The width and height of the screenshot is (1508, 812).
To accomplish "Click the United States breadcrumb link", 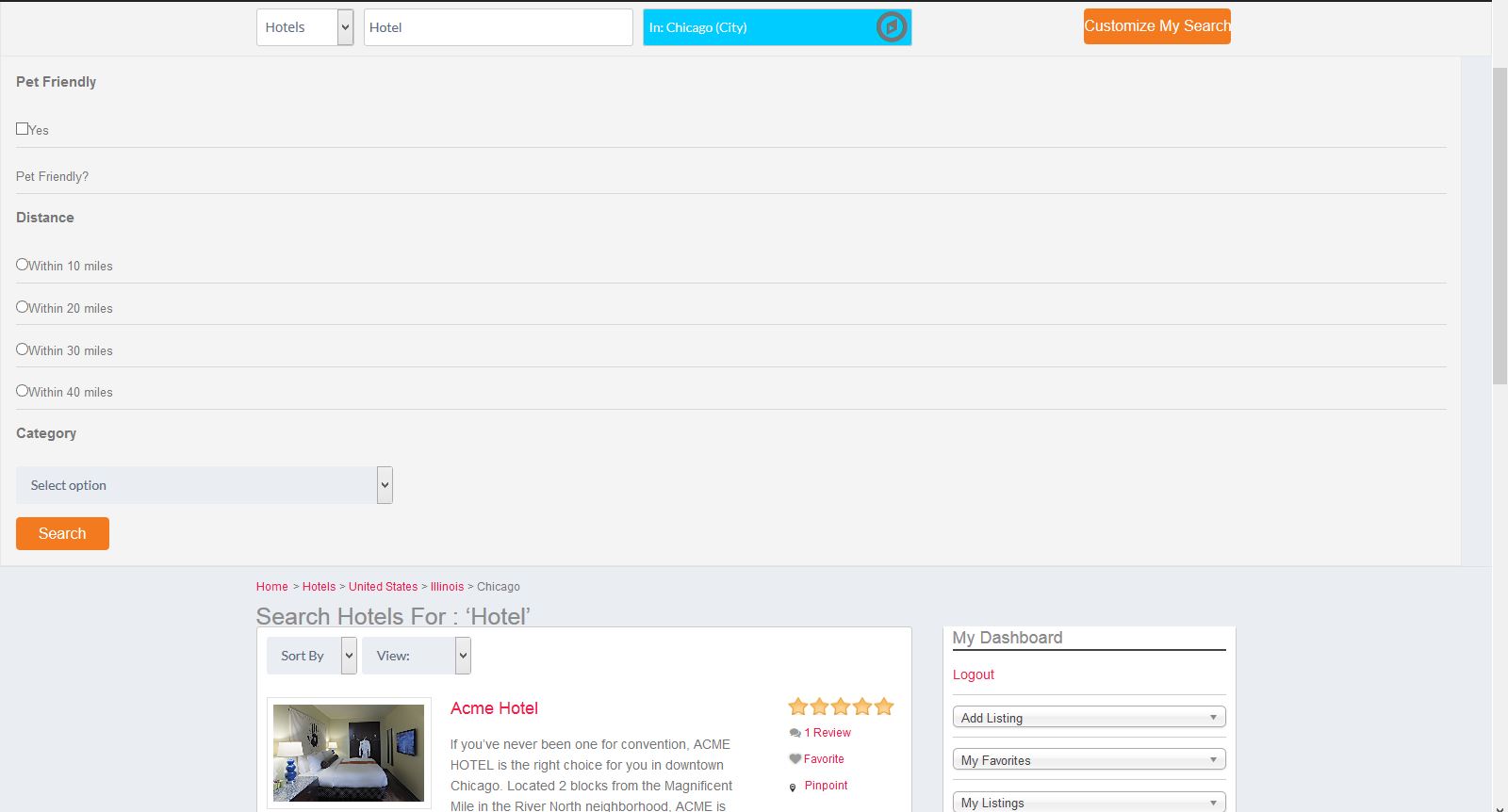I will point(383,587).
